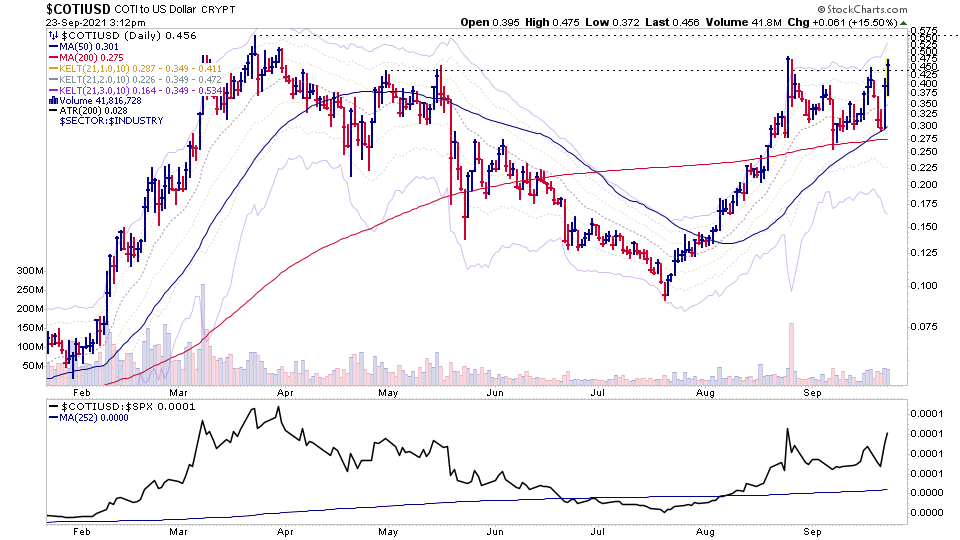Click the candlestick icon beside $COTIUSD (Daily)
Image resolution: width=960 pixels, height=540 pixels.
[x=54, y=36]
